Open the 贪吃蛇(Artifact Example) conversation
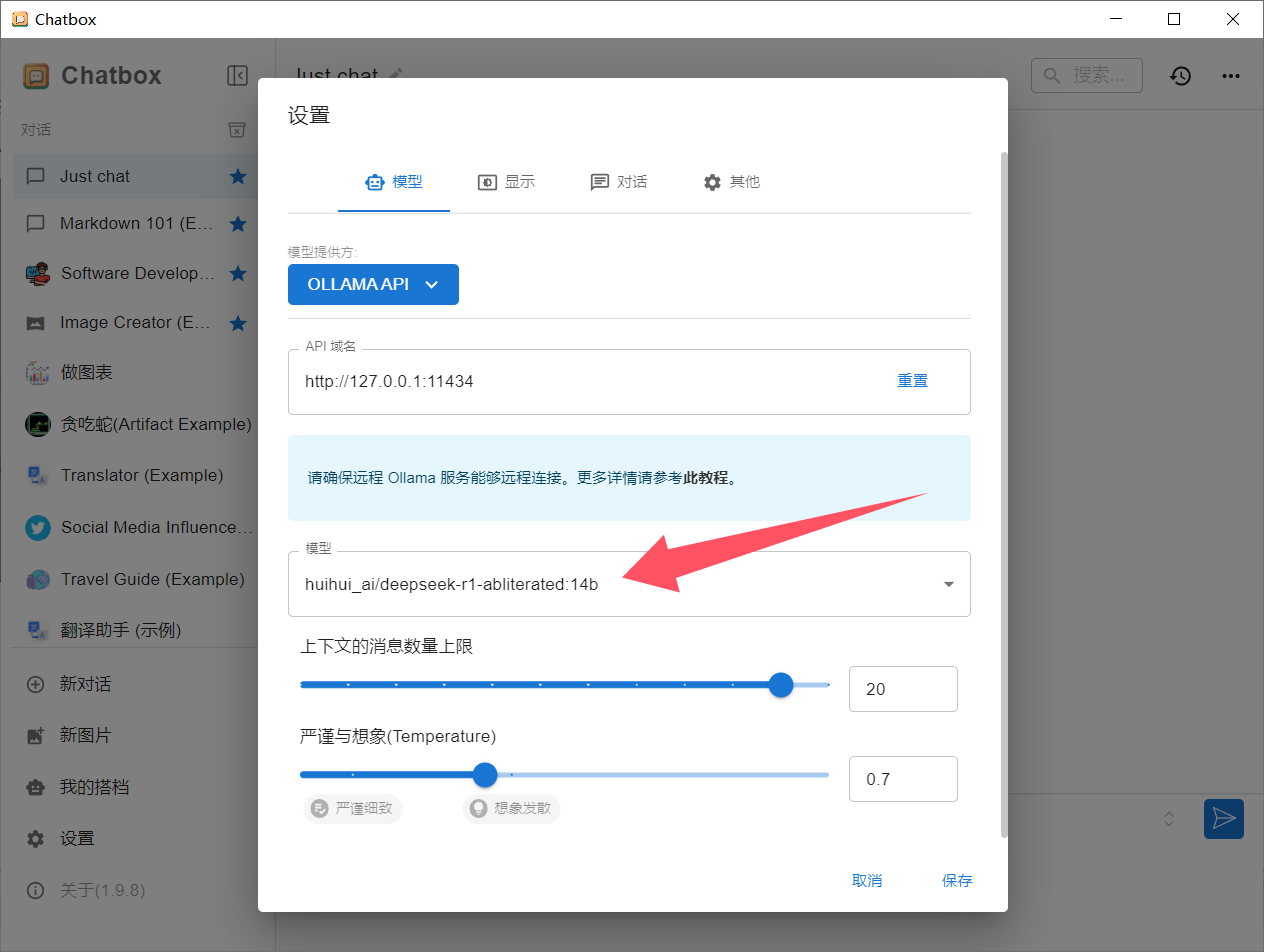This screenshot has width=1264, height=952. click(138, 424)
